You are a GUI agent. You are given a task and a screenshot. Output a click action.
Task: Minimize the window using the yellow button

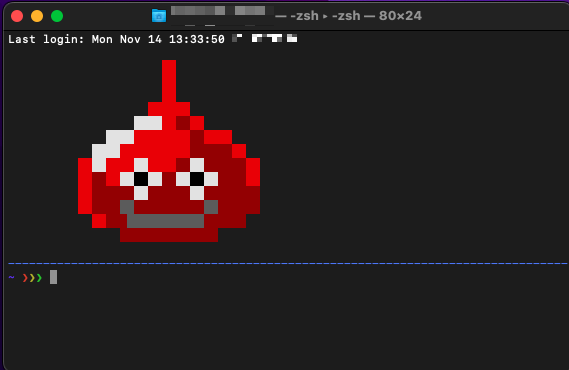pyautogui.click(x=37, y=16)
